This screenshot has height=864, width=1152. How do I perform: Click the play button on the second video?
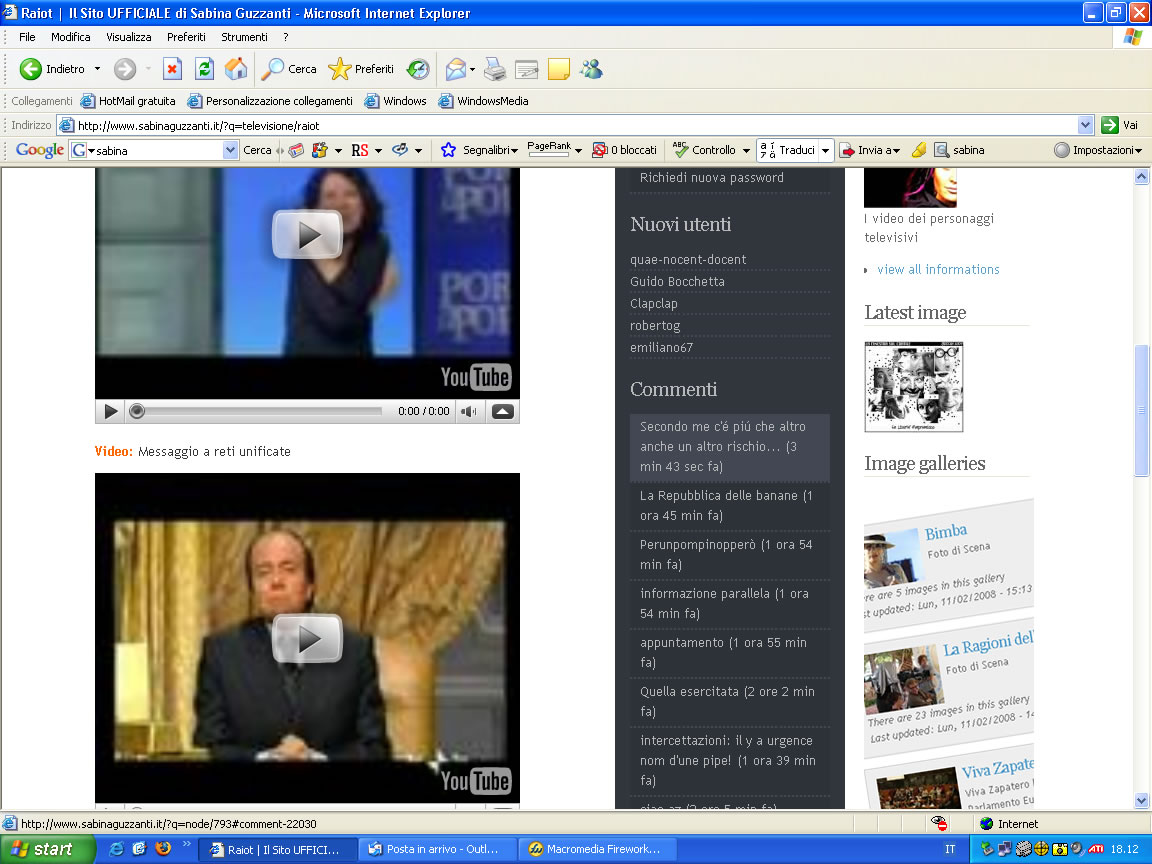point(307,638)
